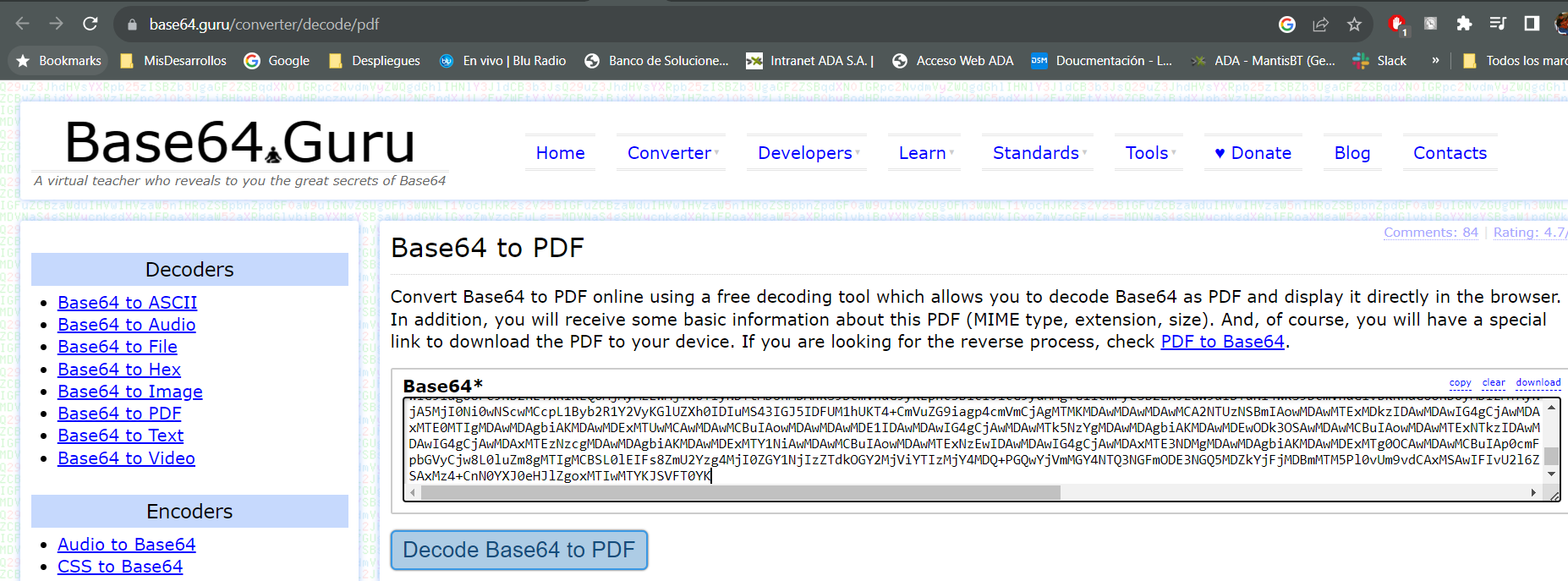Bookmark this page with the star icon
Viewport: 1568px width, 581px height.
(x=1354, y=24)
